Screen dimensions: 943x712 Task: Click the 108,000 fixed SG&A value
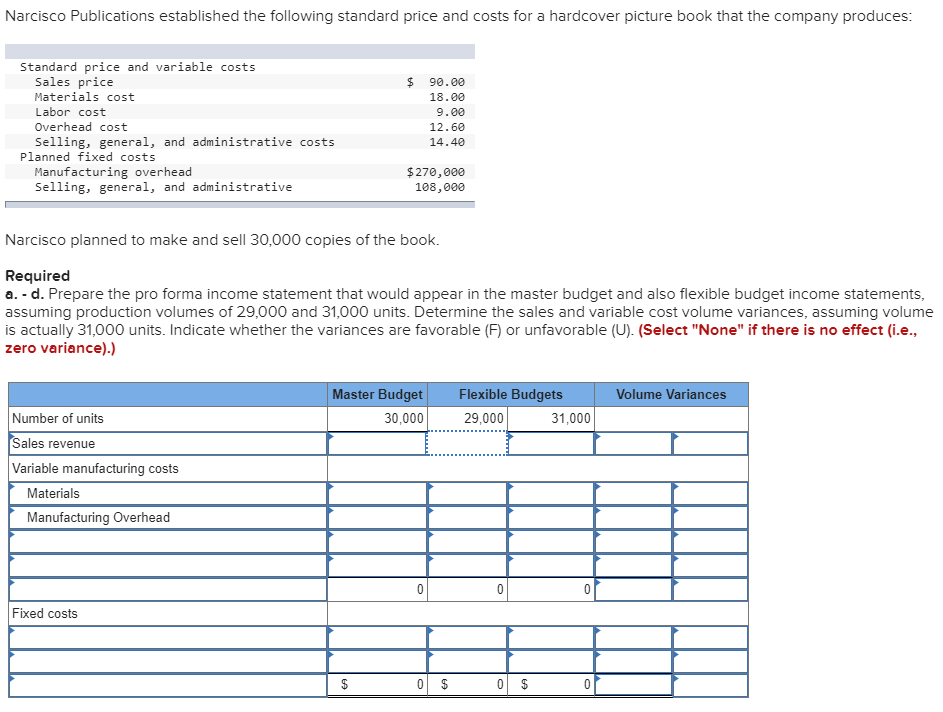pos(440,187)
